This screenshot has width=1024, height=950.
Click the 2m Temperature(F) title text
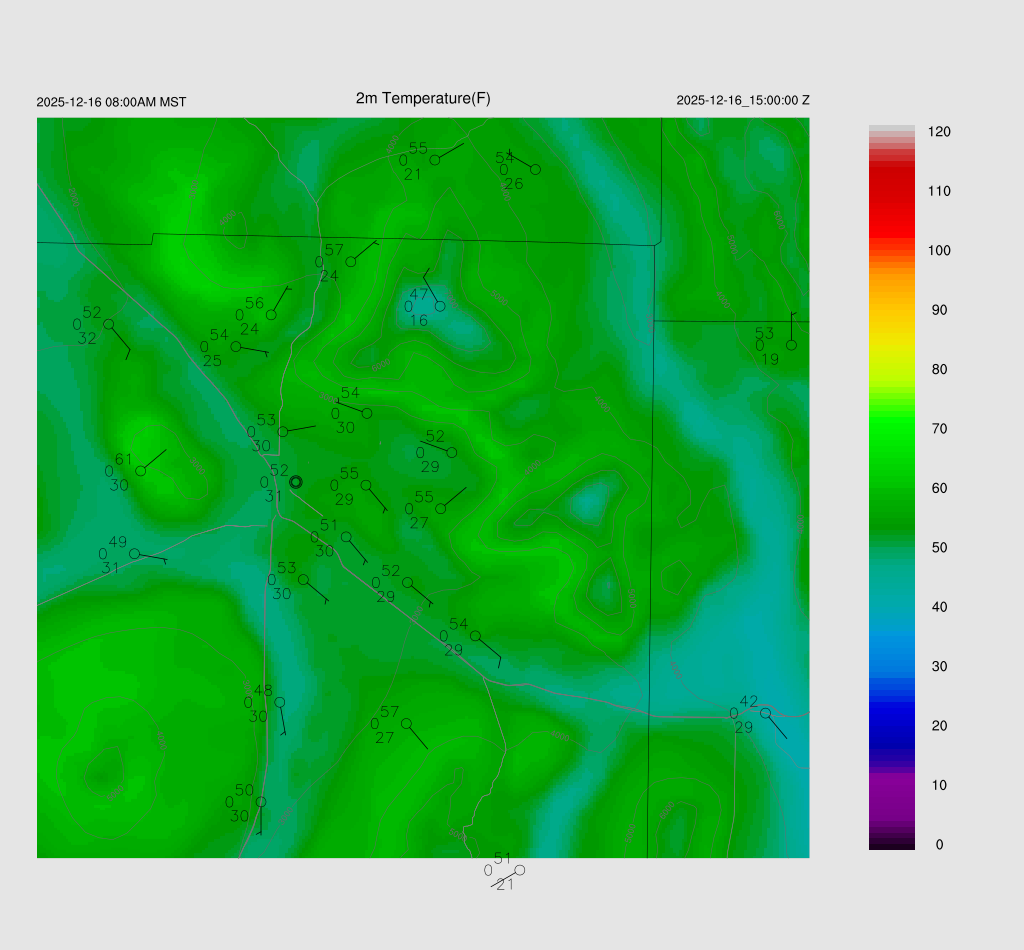click(423, 98)
